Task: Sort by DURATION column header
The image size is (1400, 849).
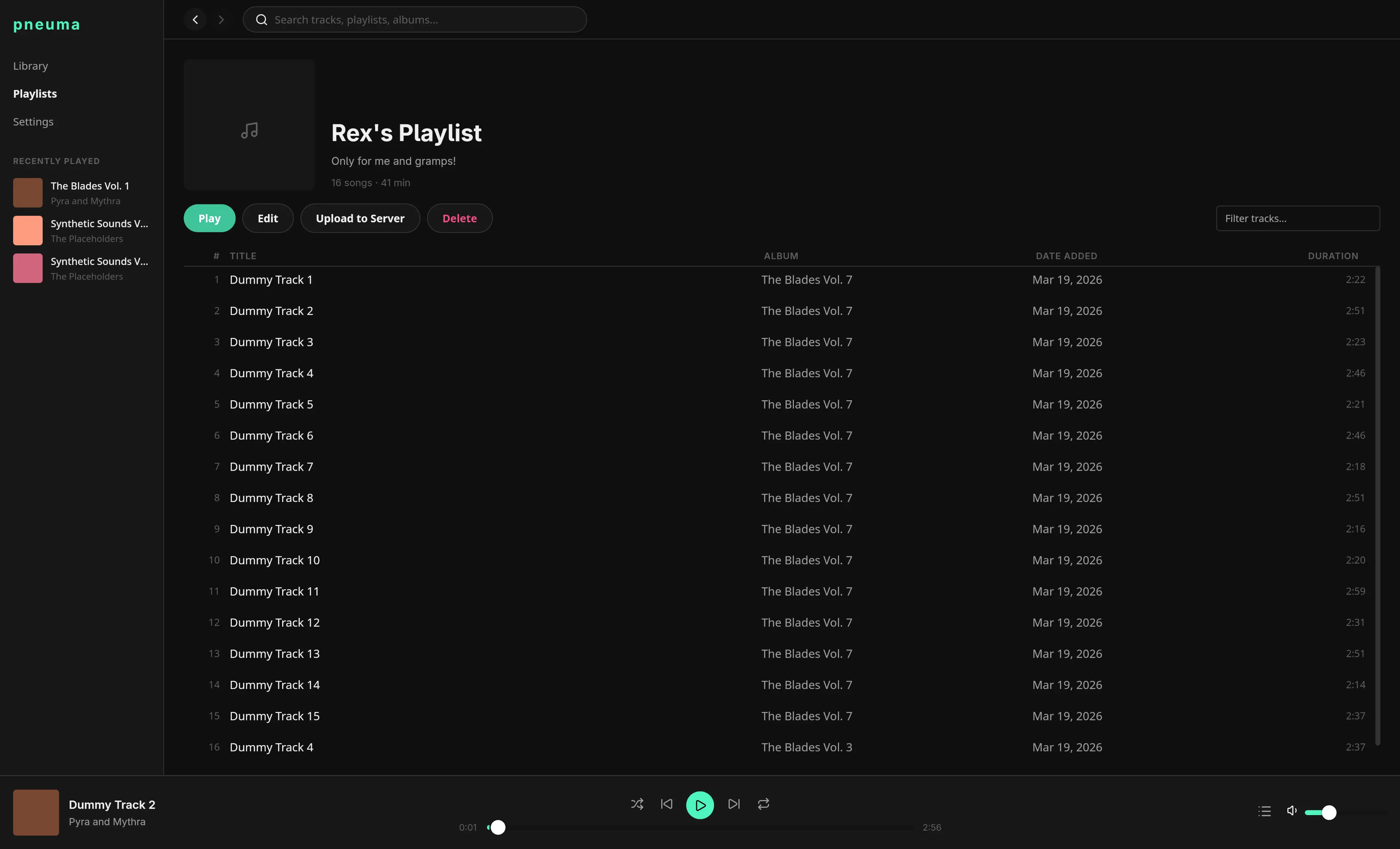Action: (1333, 256)
